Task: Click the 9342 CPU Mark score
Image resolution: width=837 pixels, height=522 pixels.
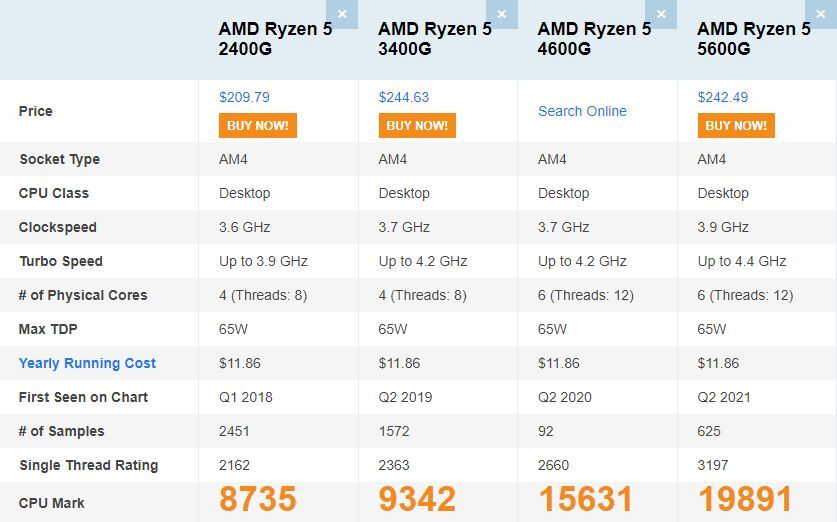Action: (x=417, y=500)
